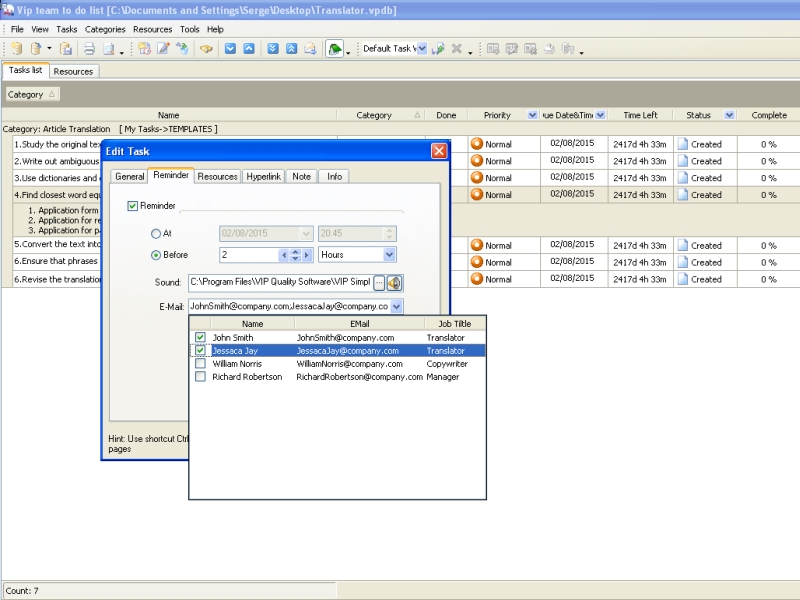This screenshot has width=800, height=600.
Task: Switch to the Hyperlink tab
Action: coord(264,176)
